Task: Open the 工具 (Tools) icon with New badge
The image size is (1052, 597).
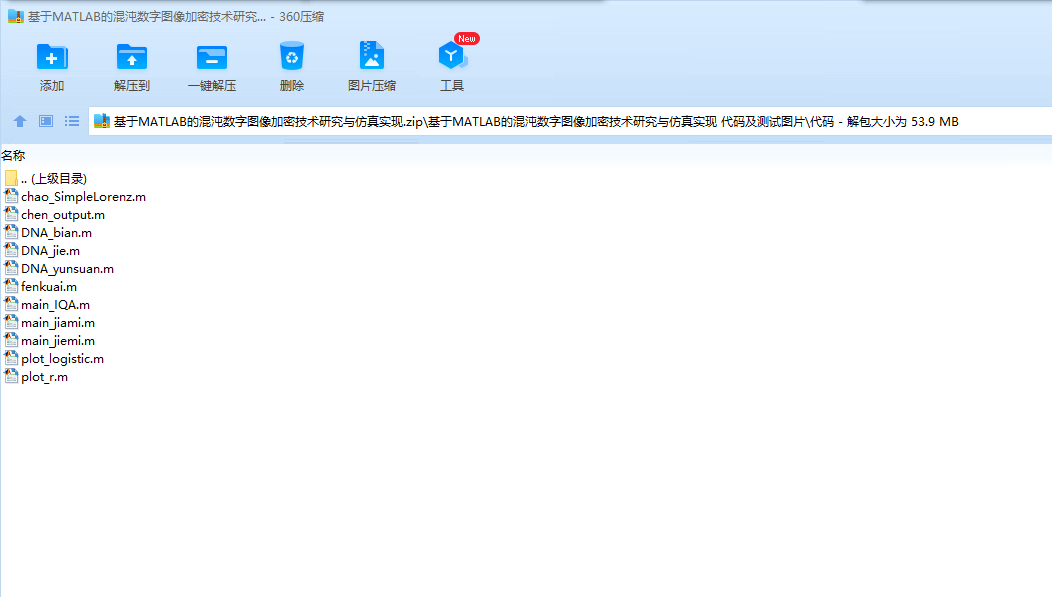Action: coord(453,56)
